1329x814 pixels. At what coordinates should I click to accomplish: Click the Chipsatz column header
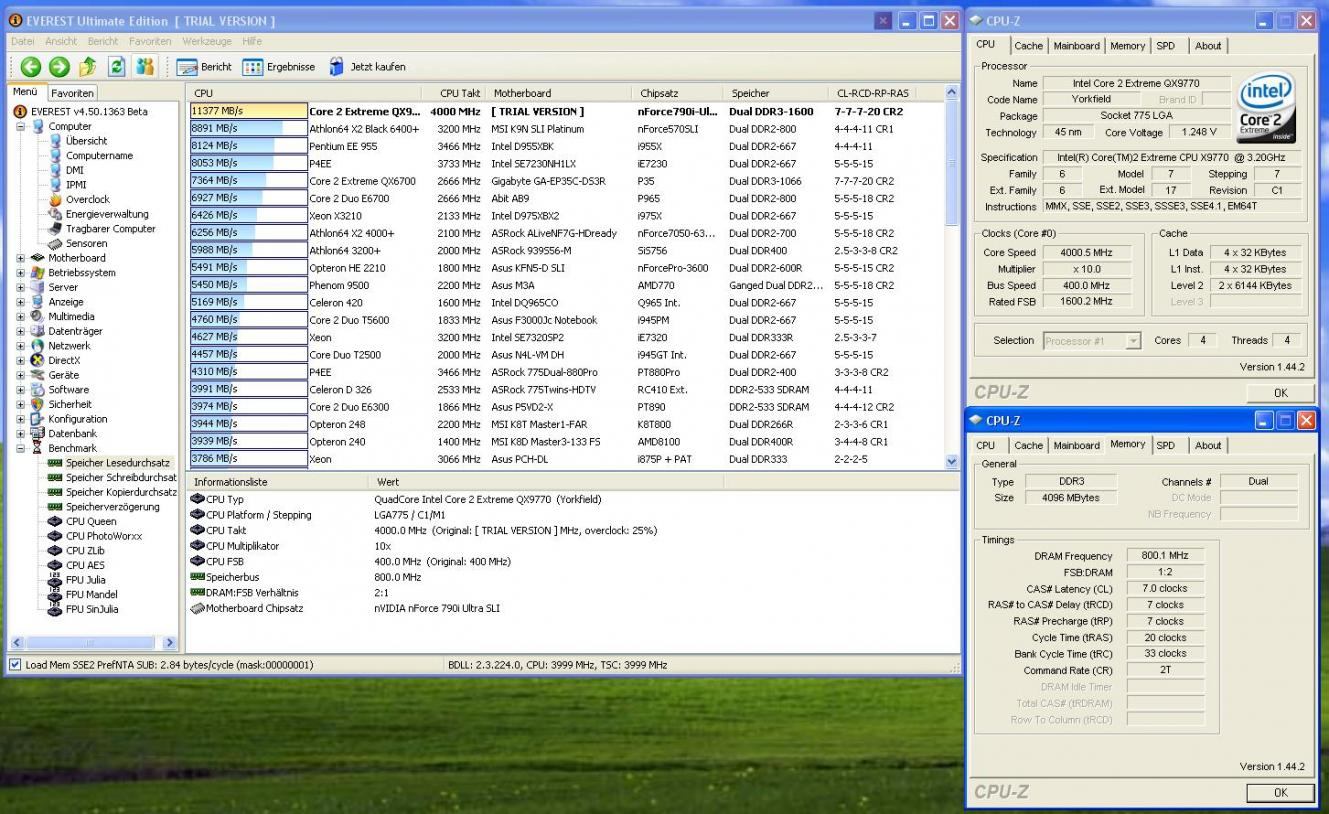679,93
